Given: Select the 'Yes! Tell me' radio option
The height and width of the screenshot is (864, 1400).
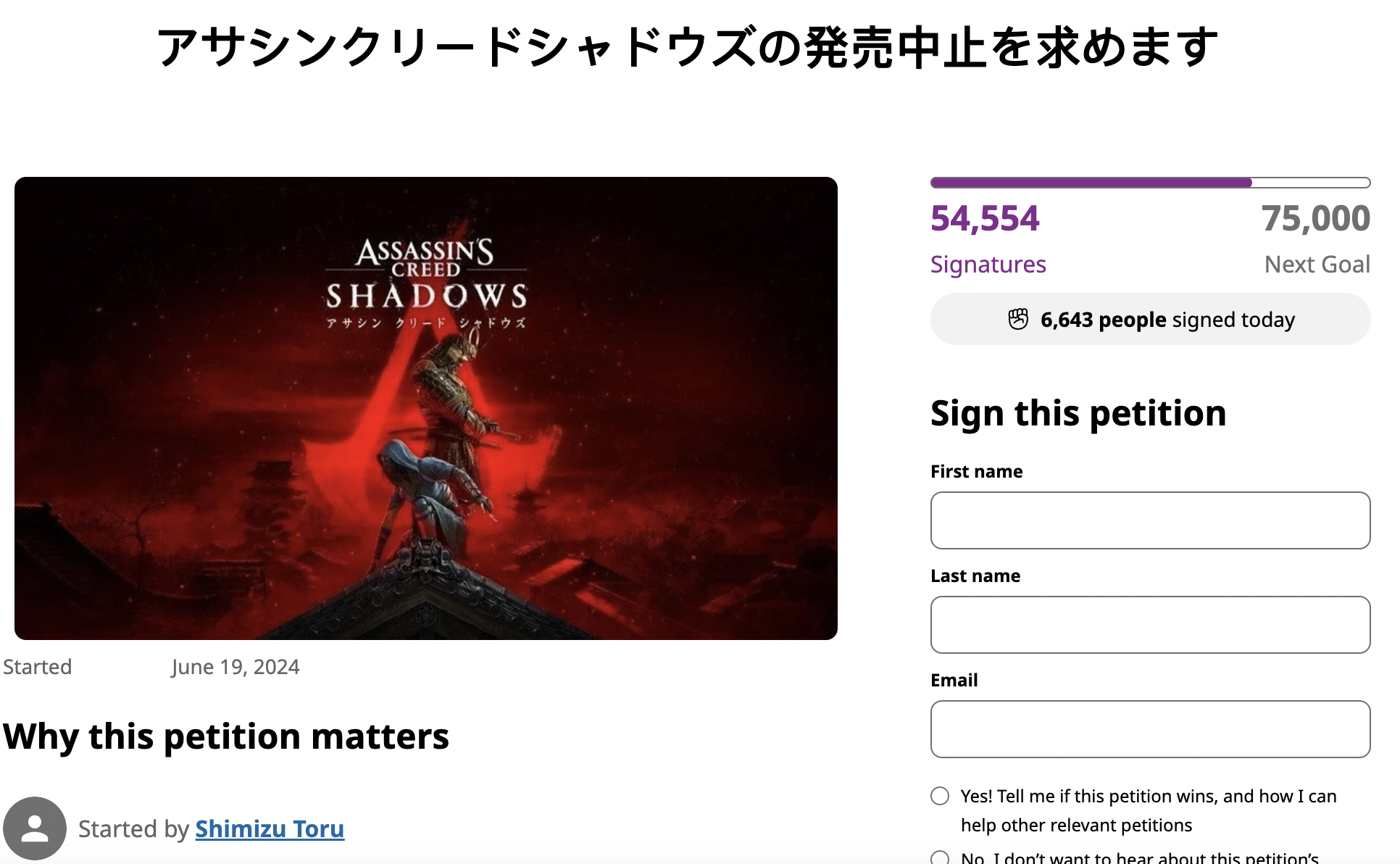Looking at the screenshot, I should tap(940, 796).
